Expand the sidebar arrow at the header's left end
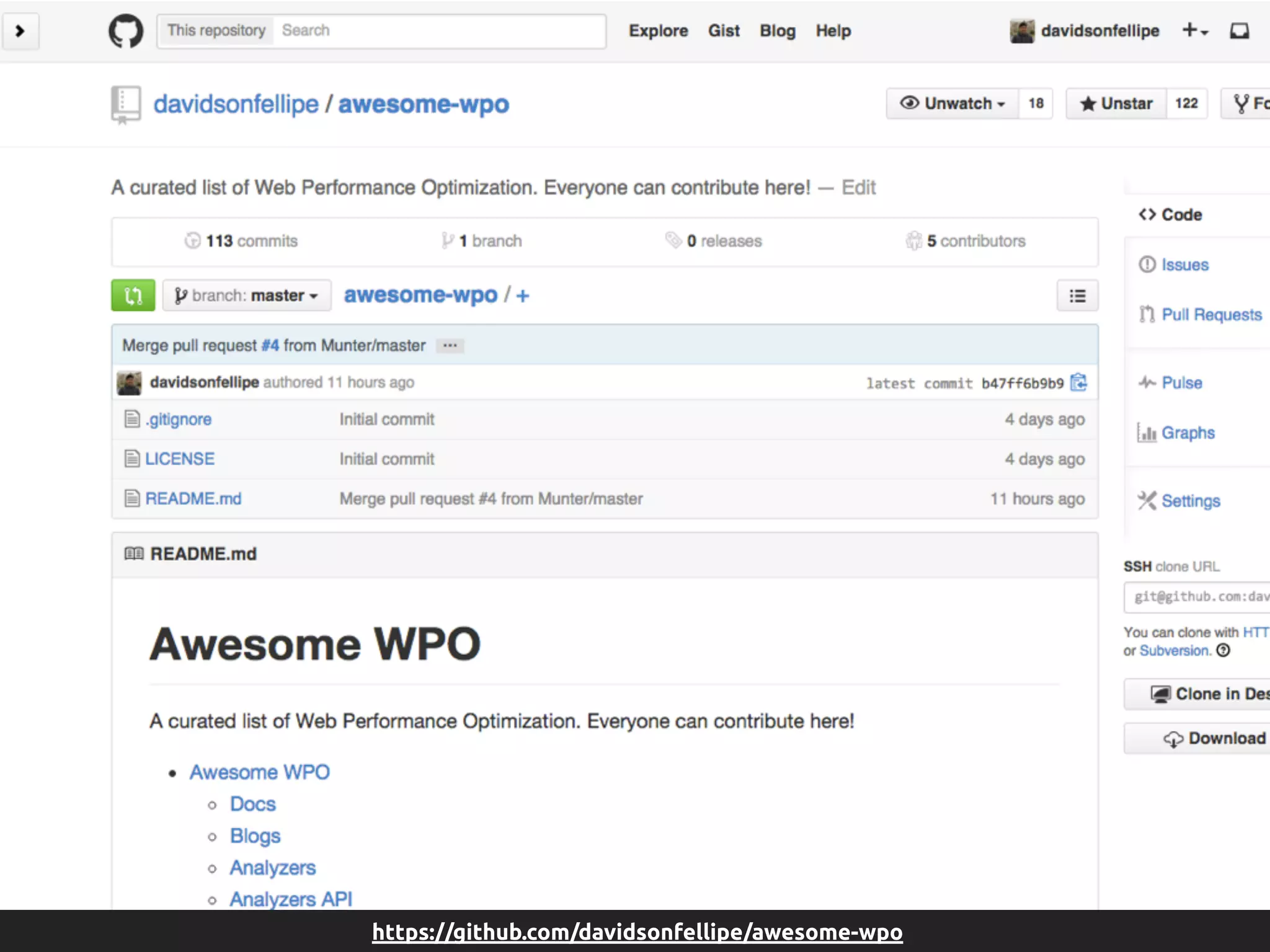This screenshot has height=952, width=1270. (20, 31)
